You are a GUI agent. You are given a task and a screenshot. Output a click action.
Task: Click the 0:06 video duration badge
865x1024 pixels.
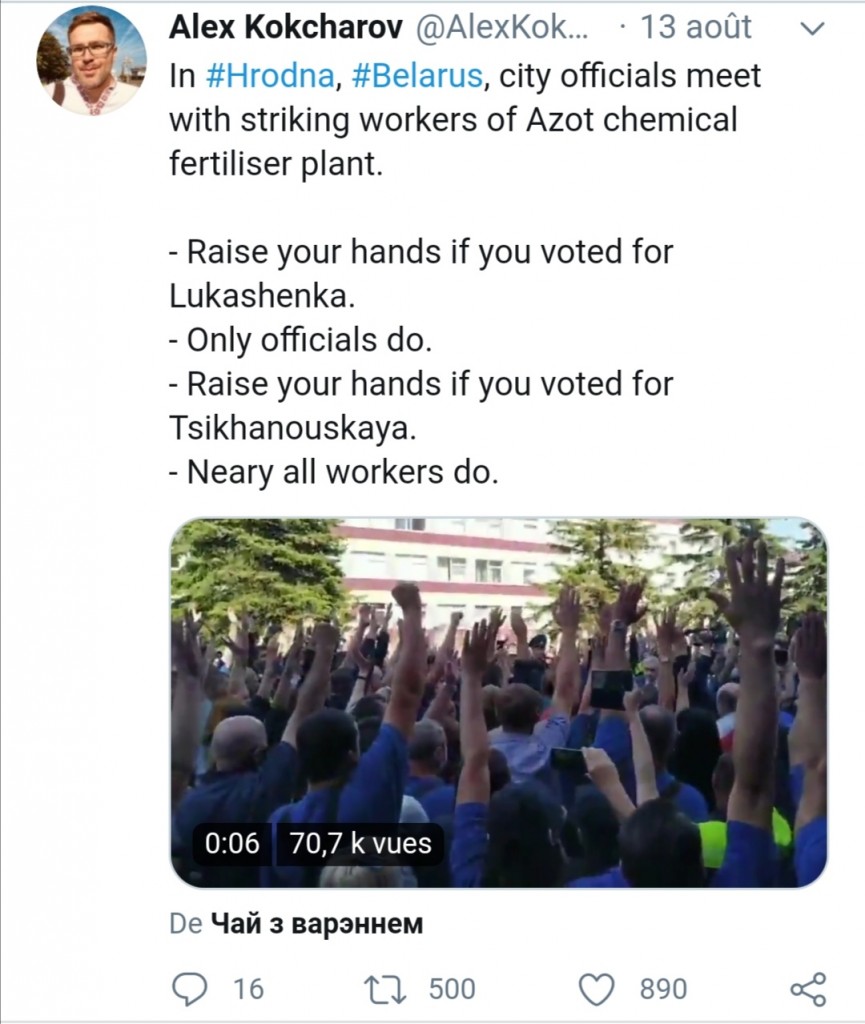click(231, 843)
